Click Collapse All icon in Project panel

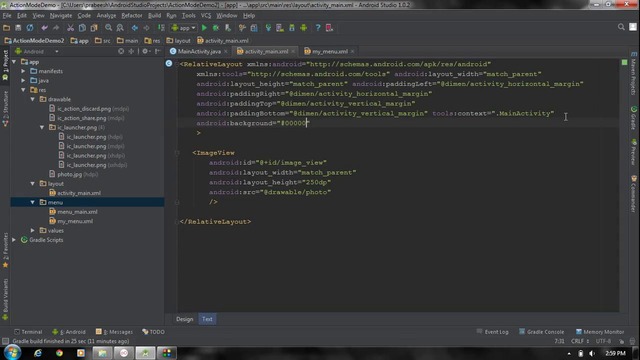(x=131, y=51)
